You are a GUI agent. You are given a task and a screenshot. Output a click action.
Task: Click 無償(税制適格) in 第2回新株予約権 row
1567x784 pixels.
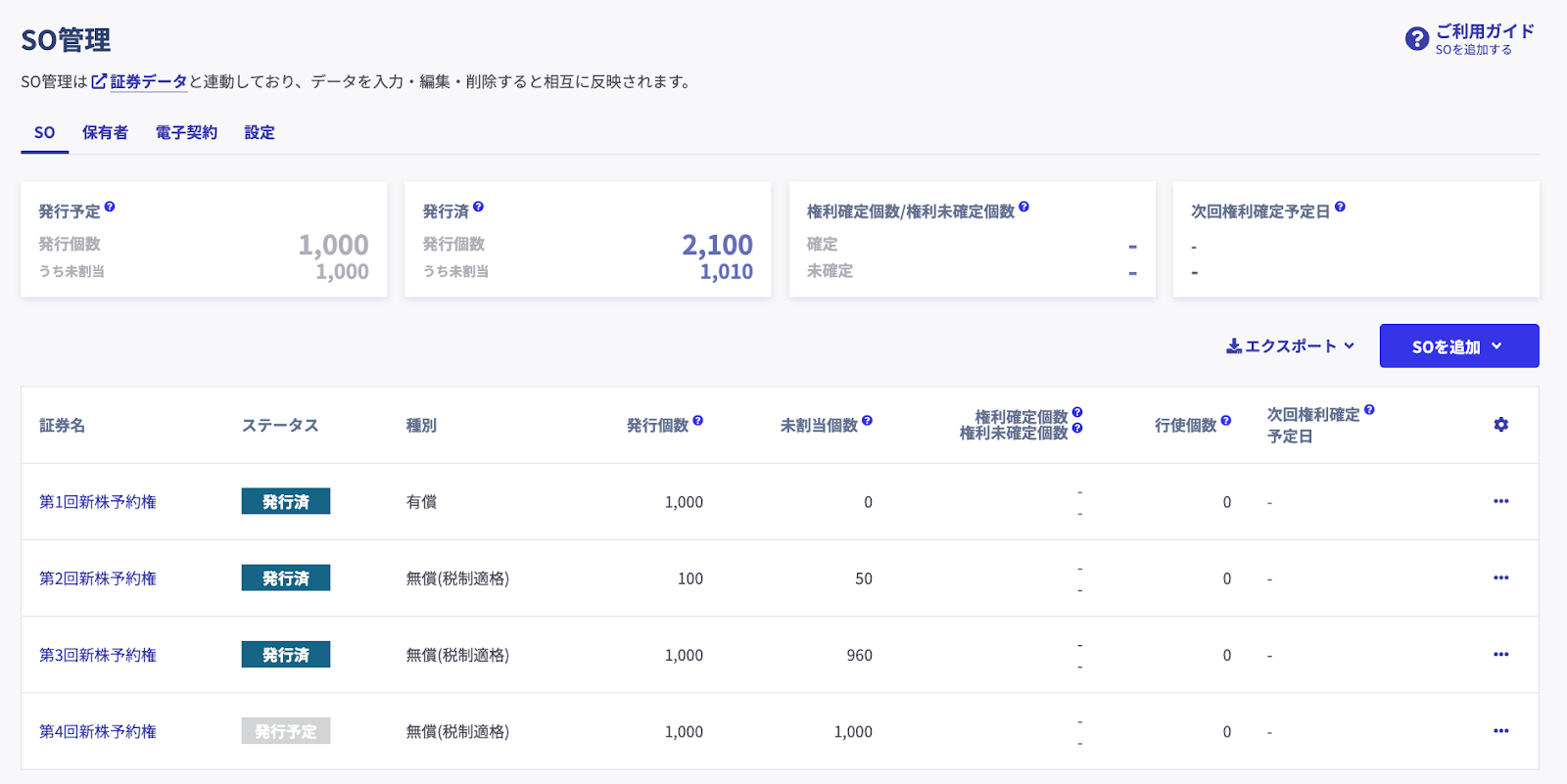pos(457,578)
